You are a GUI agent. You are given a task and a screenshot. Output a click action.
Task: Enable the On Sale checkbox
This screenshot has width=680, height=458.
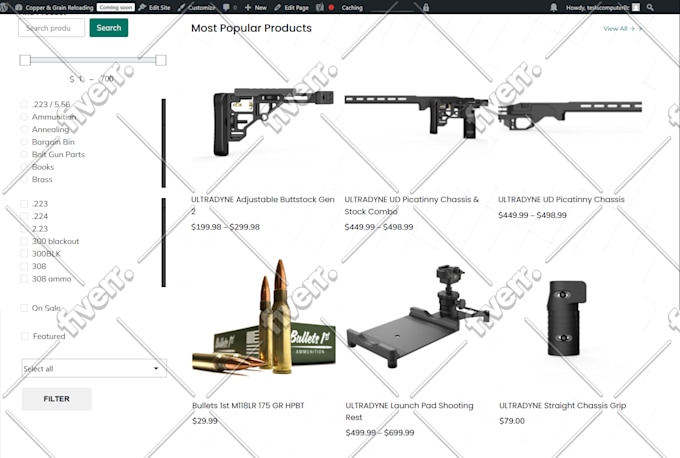pos(24,308)
